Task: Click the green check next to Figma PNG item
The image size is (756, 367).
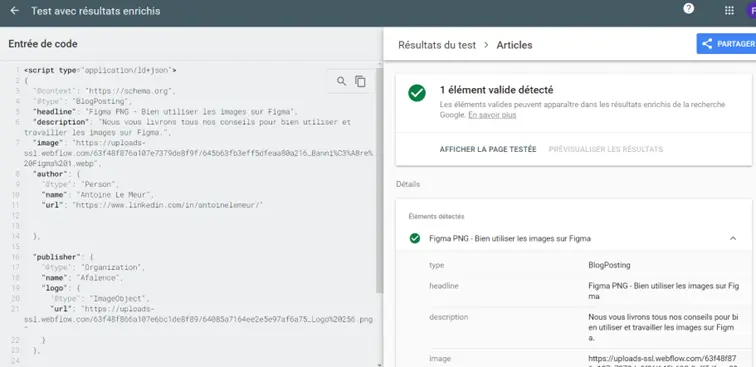Action: pyautogui.click(x=415, y=238)
